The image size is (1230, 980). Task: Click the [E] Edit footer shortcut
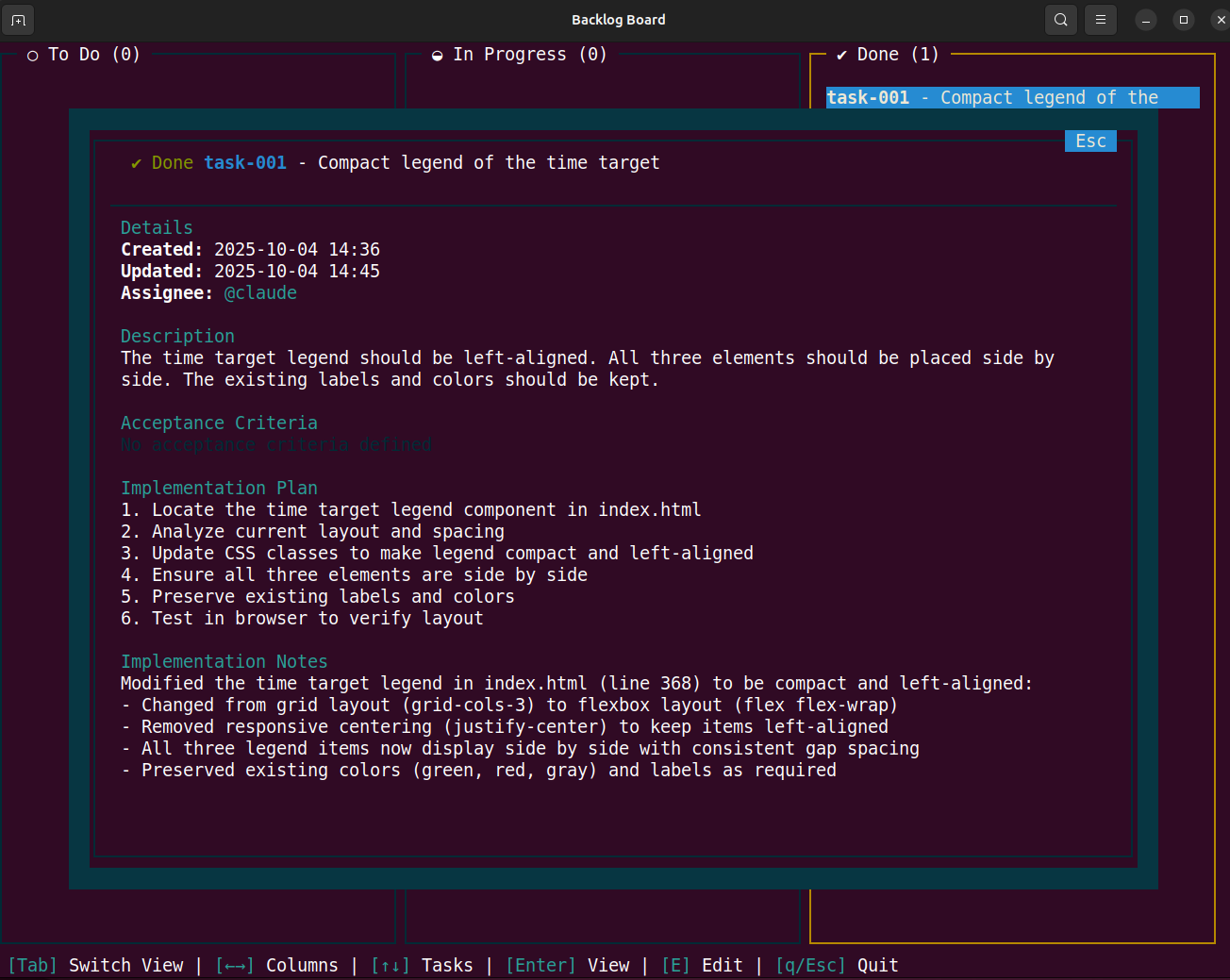click(702, 966)
